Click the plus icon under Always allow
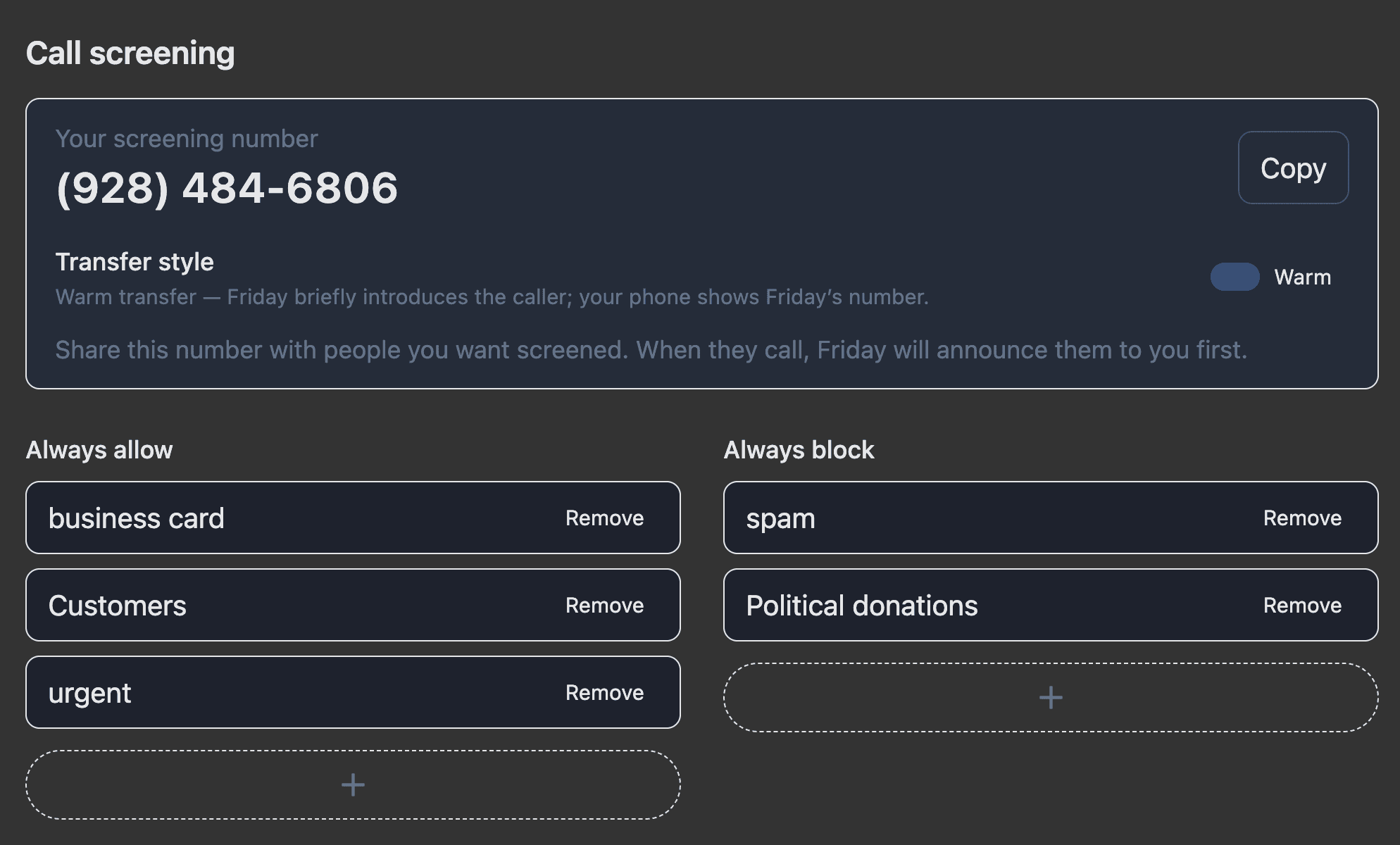The width and height of the screenshot is (1400, 845). point(352,784)
